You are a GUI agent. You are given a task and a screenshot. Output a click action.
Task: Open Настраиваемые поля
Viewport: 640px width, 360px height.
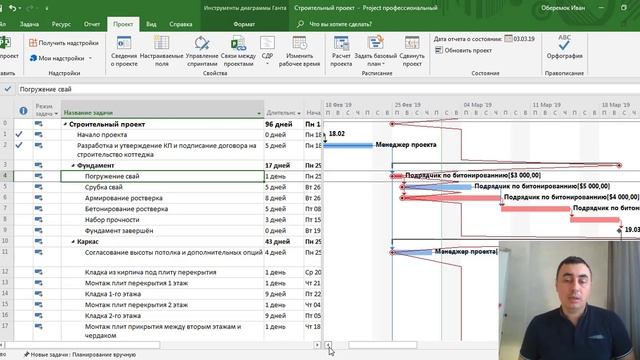tap(162, 52)
